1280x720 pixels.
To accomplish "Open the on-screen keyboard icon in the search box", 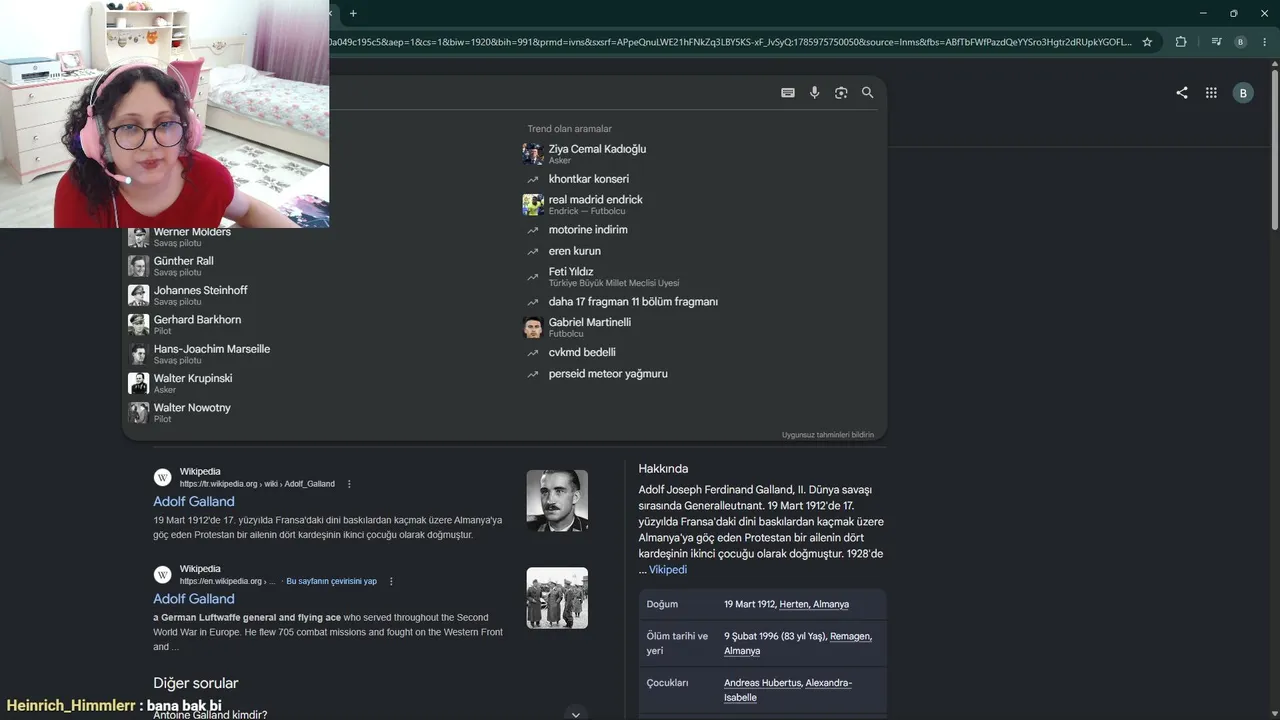I will click(x=788, y=93).
